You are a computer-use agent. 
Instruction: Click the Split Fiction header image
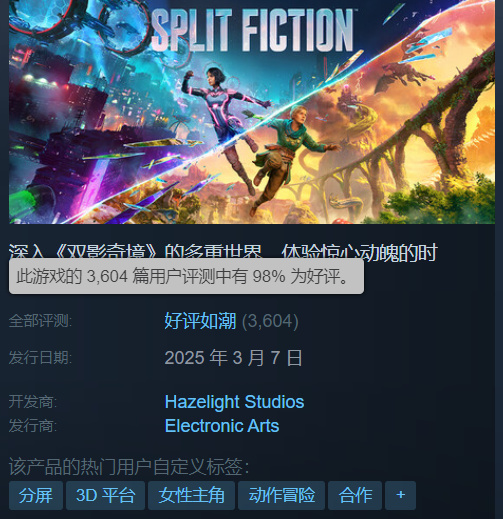click(x=252, y=112)
